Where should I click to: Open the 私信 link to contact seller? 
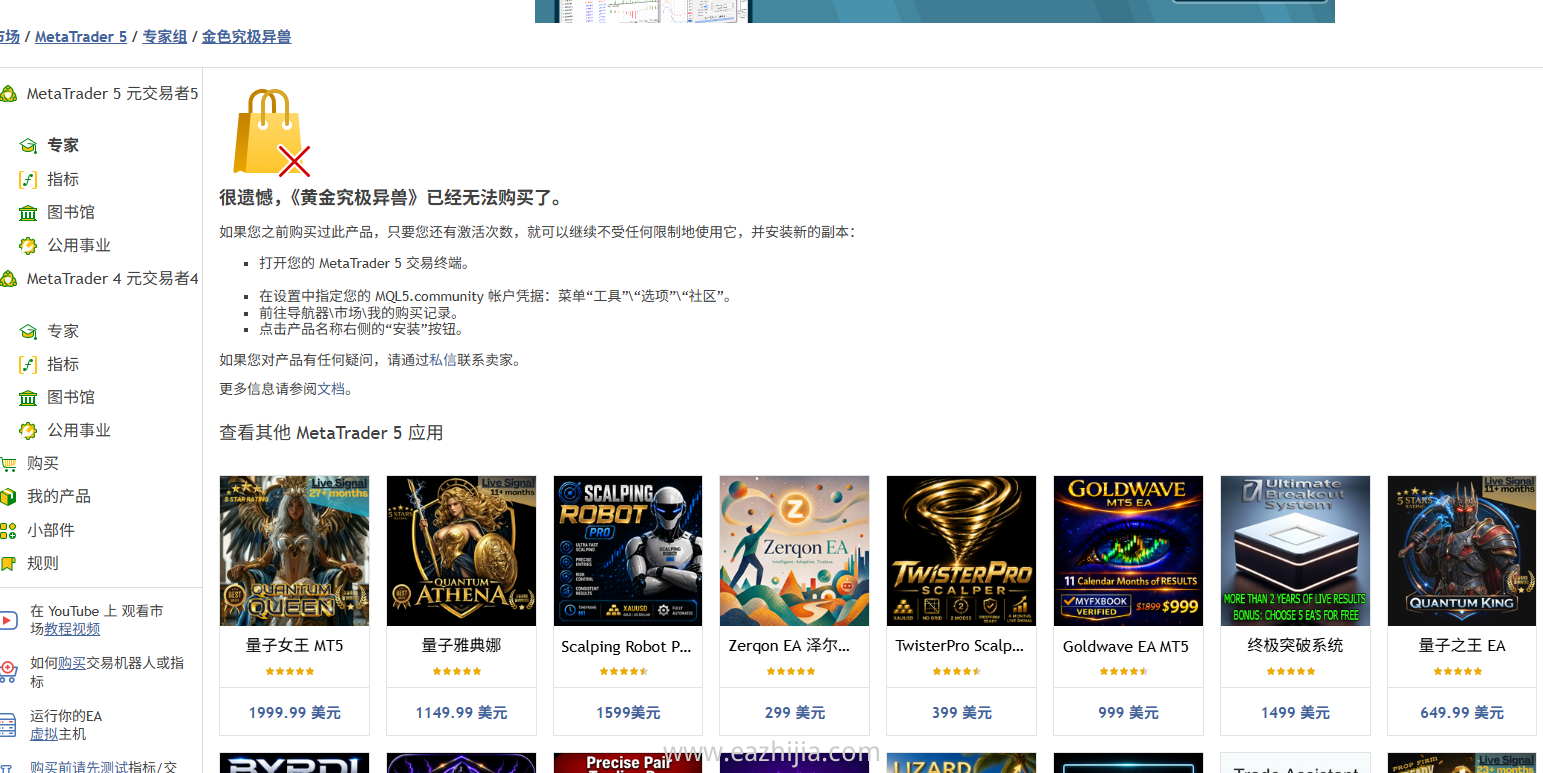[443, 360]
